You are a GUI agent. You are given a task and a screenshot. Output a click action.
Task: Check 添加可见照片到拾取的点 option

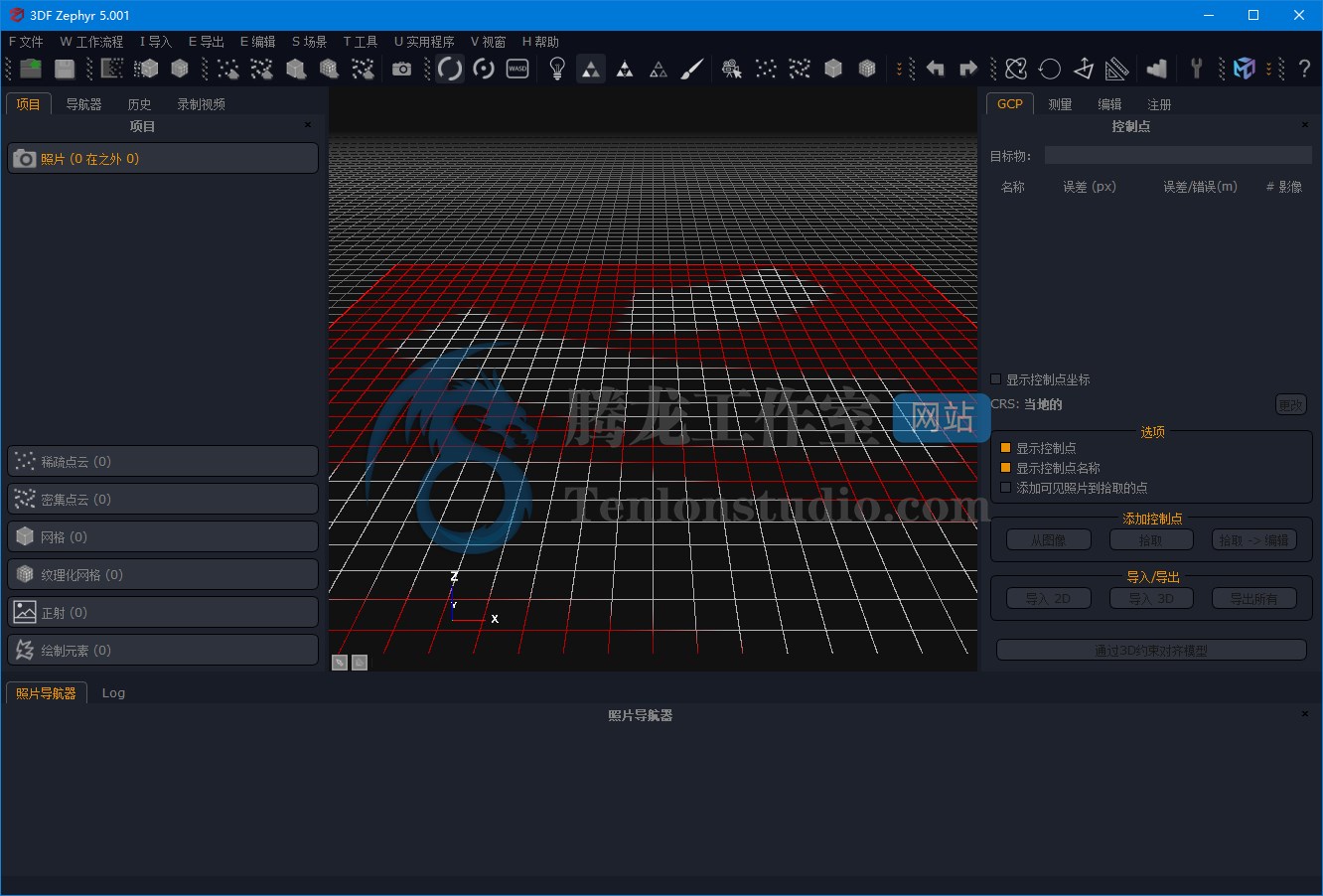point(1005,488)
